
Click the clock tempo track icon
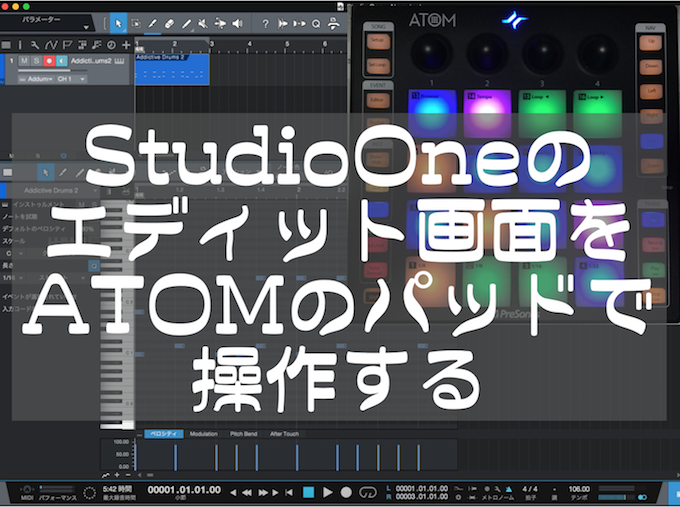[111, 45]
